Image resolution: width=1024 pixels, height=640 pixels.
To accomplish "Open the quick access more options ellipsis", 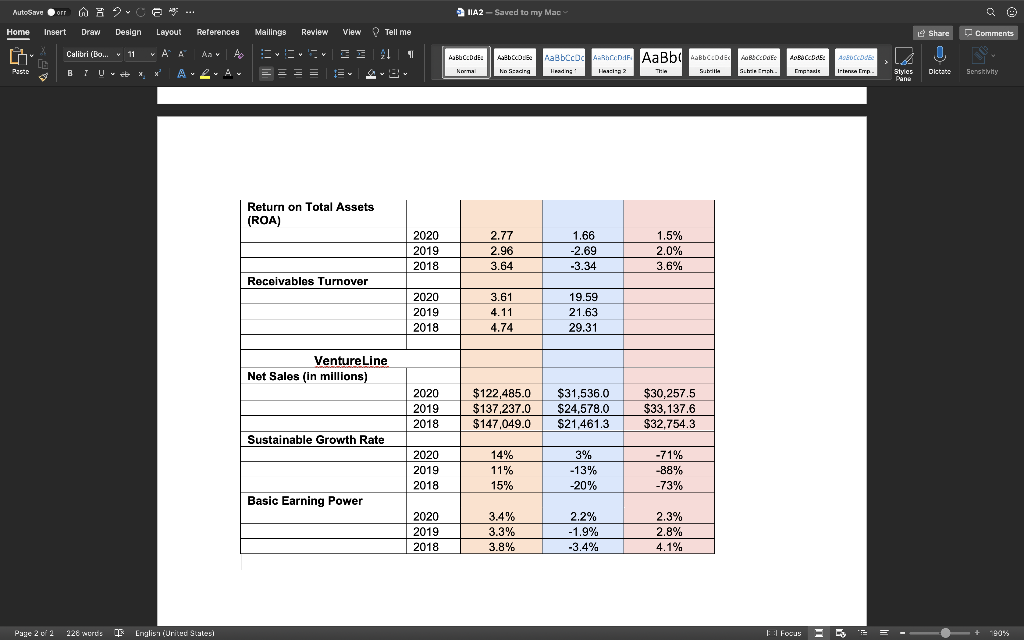I will click(x=190, y=12).
